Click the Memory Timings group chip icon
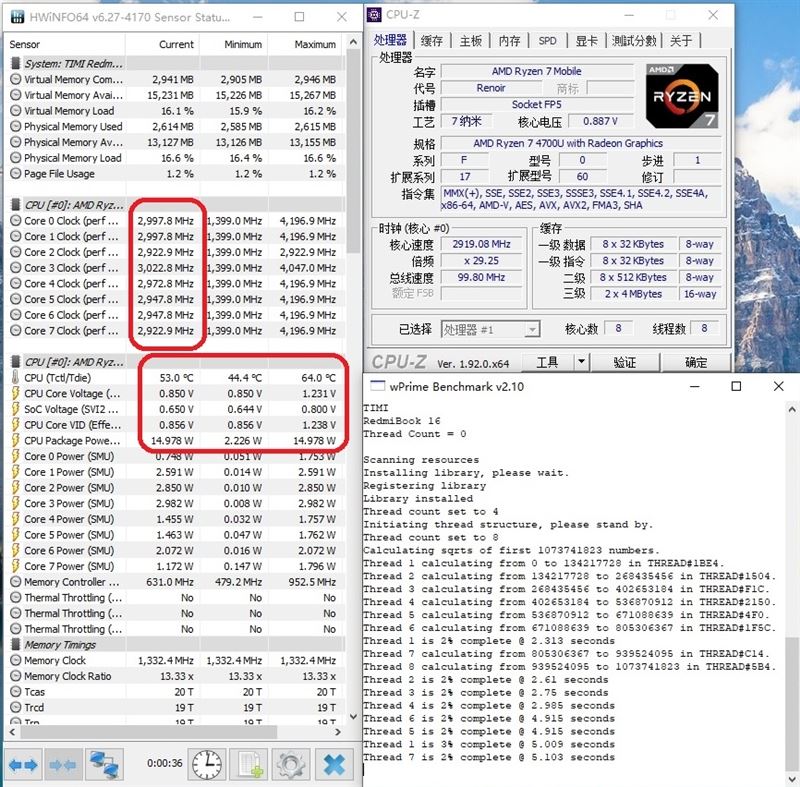The width and height of the screenshot is (800, 787). (16, 644)
